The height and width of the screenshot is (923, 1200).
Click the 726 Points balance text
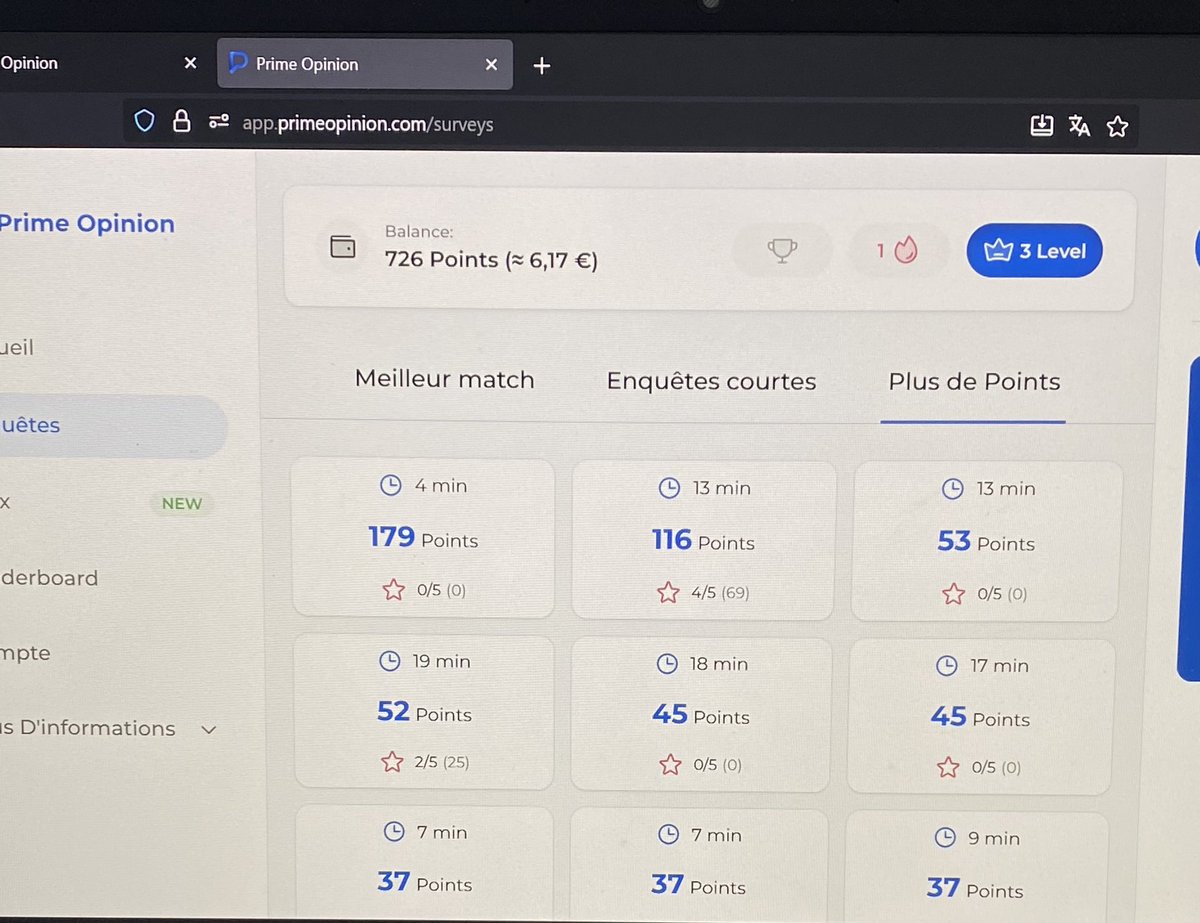491,260
